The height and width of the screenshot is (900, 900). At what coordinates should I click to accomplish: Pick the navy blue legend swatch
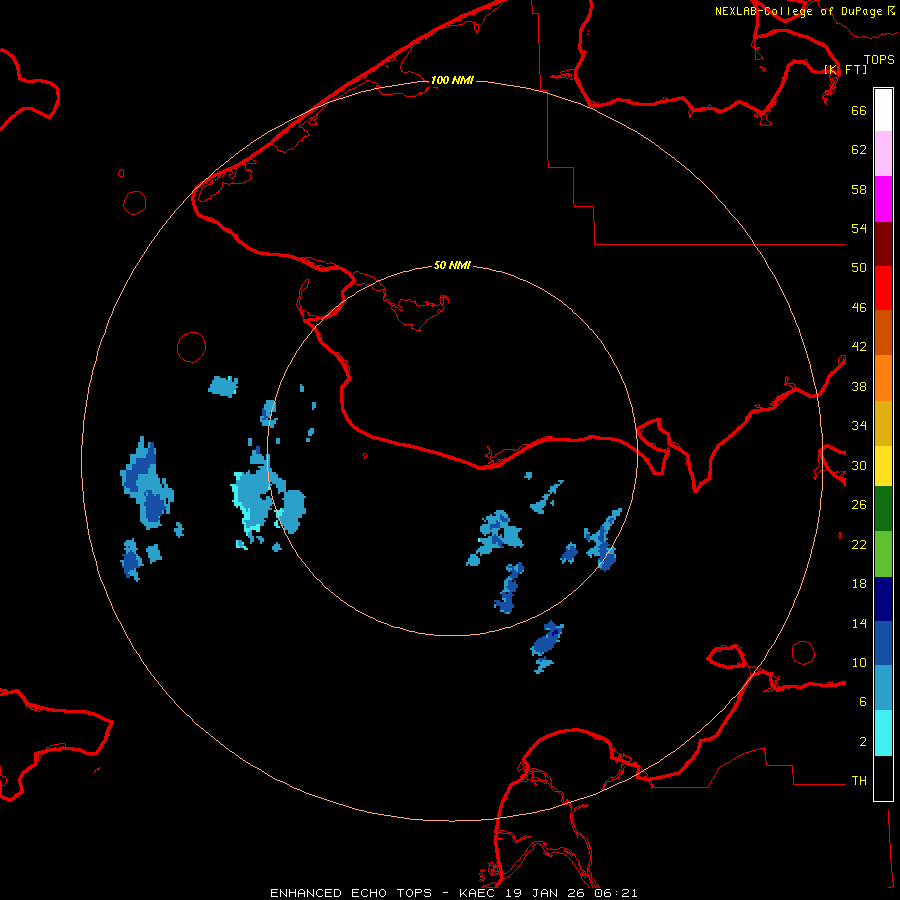coord(883,599)
